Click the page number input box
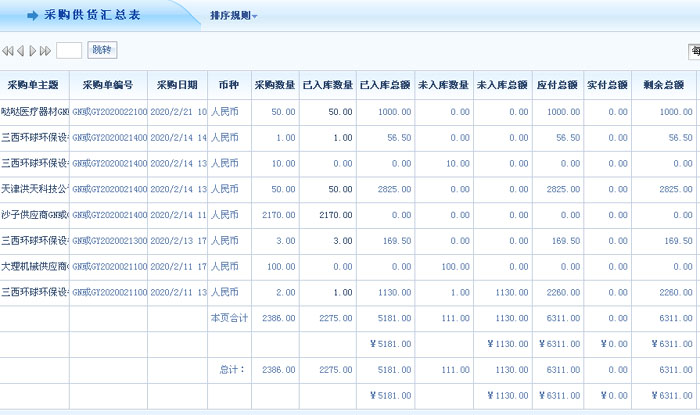Image resolution: width=700 pixels, height=415 pixels. (x=69, y=50)
